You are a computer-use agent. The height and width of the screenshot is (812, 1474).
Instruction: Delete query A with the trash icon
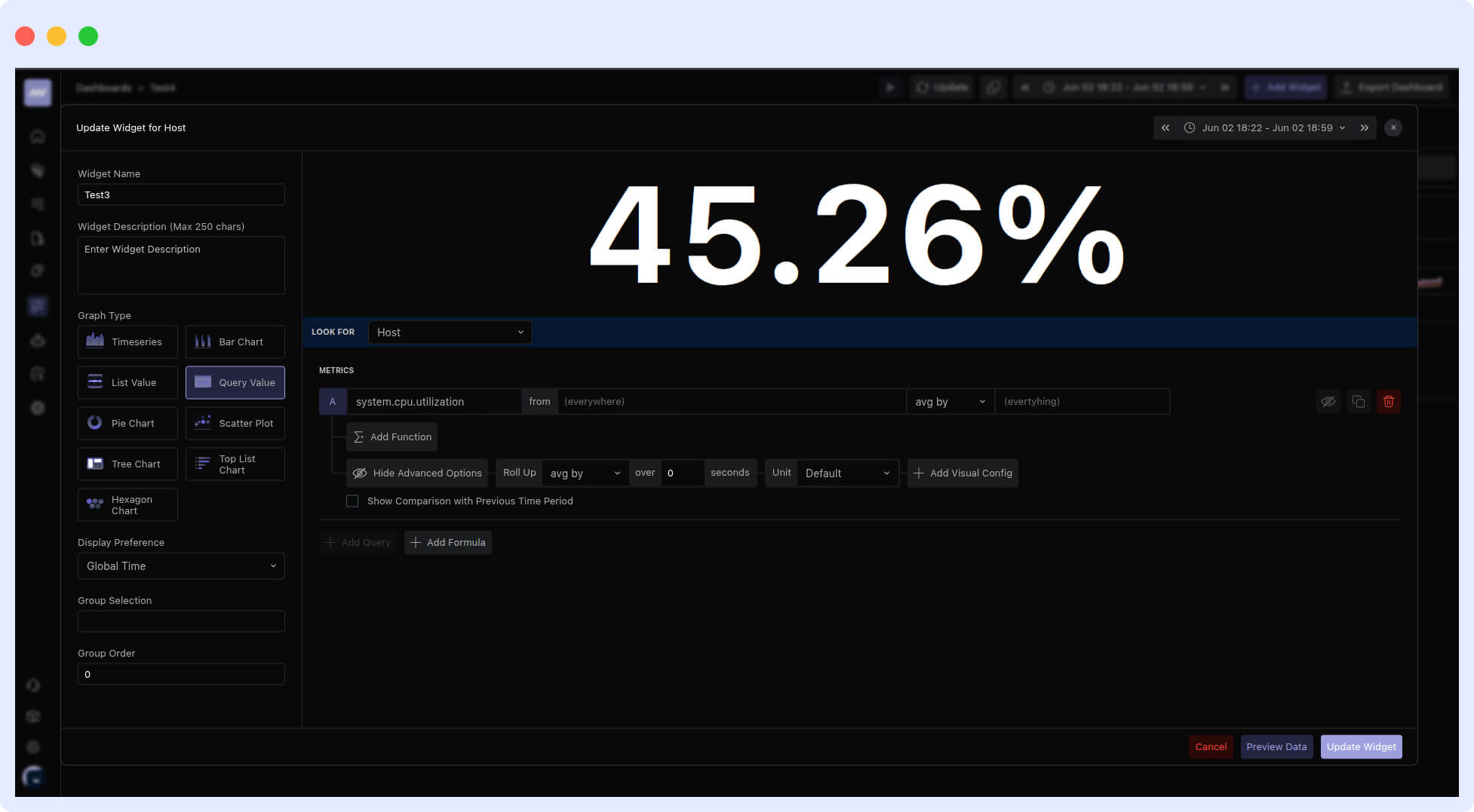pos(1388,402)
